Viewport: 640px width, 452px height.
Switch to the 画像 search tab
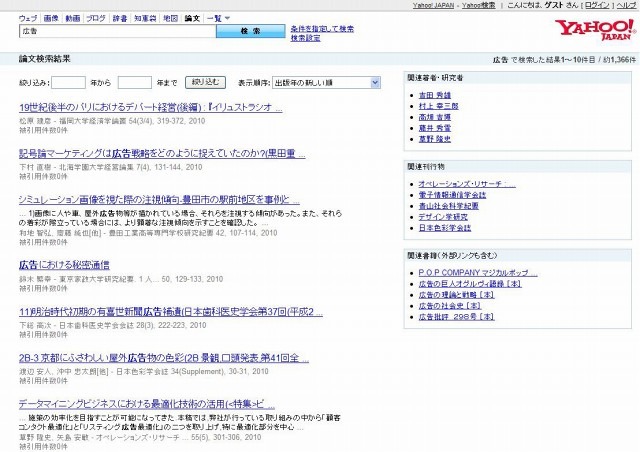point(50,18)
